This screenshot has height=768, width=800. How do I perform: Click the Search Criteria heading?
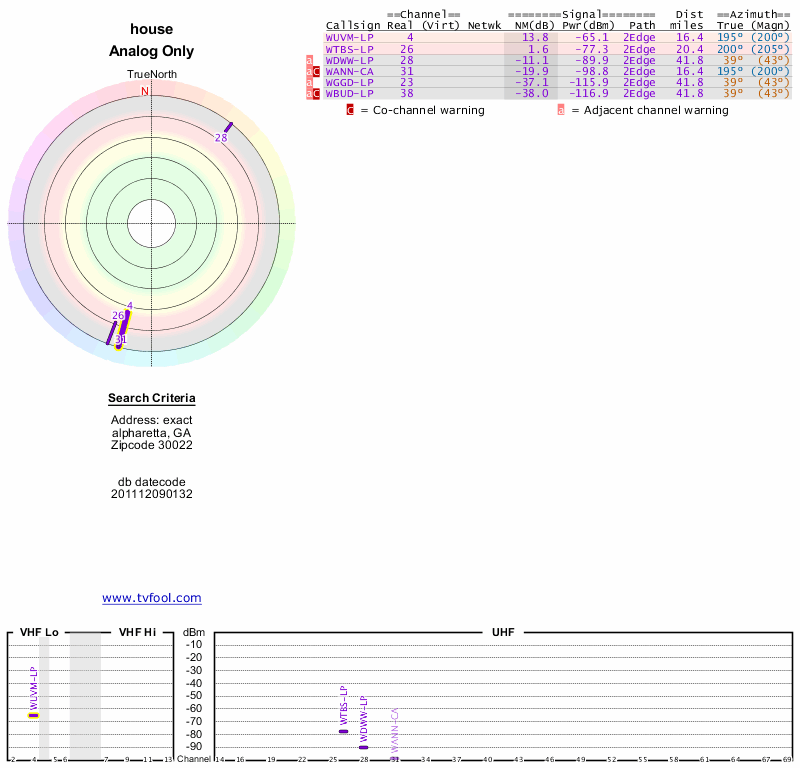tap(152, 399)
